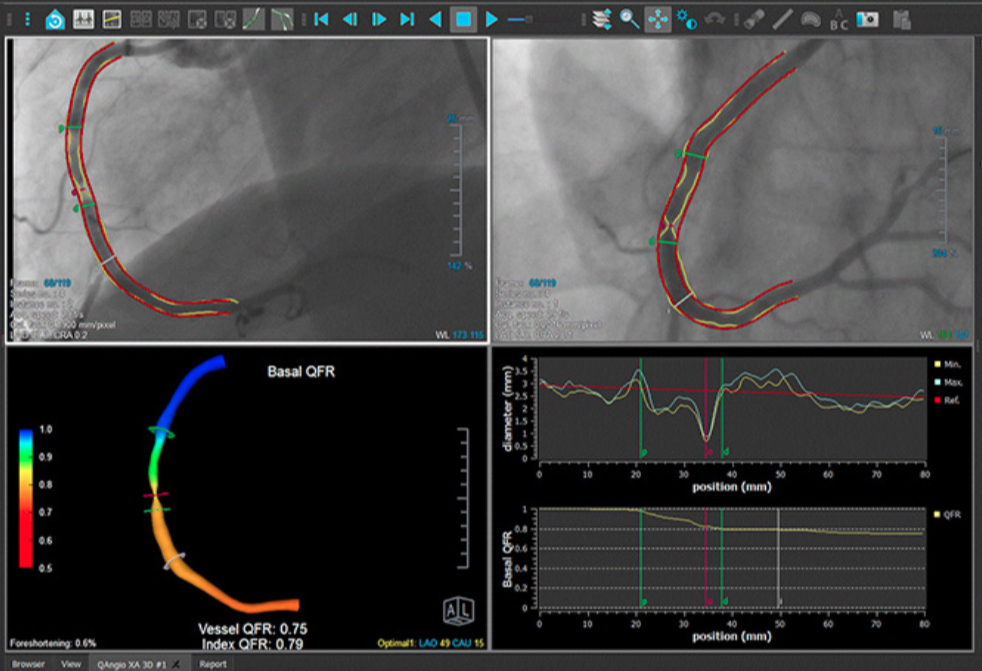Close the QAngio XA 3D #1 tab
The image size is (982, 671).
coord(175,663)
